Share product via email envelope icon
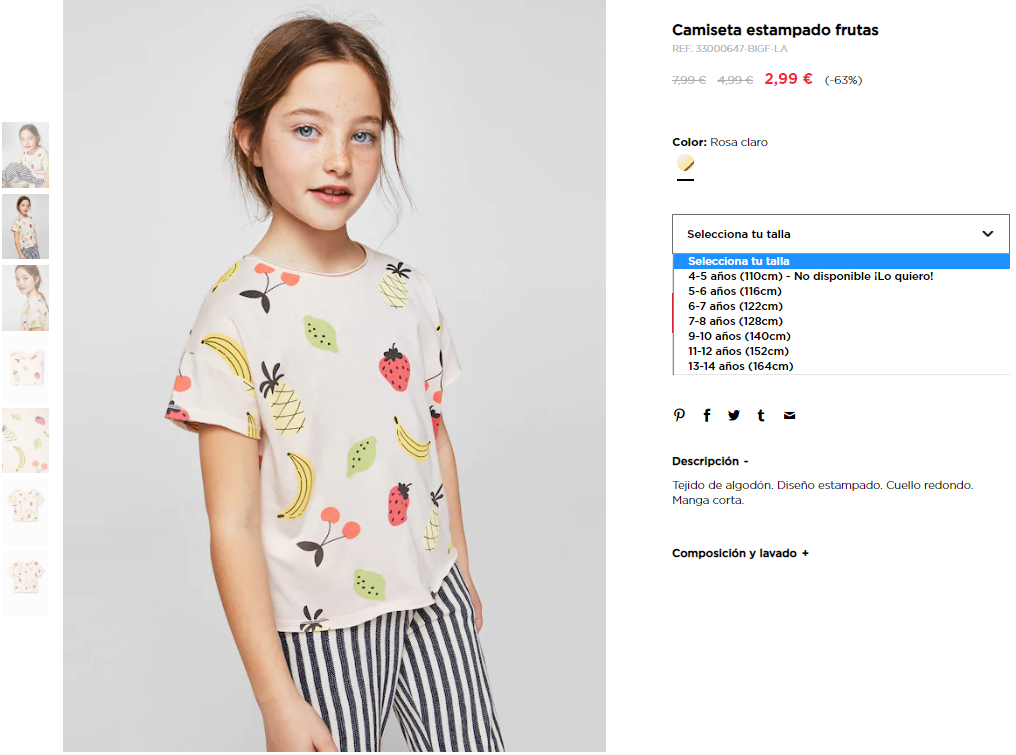The height and width of the screenshot is (755, 1016). 789,415
